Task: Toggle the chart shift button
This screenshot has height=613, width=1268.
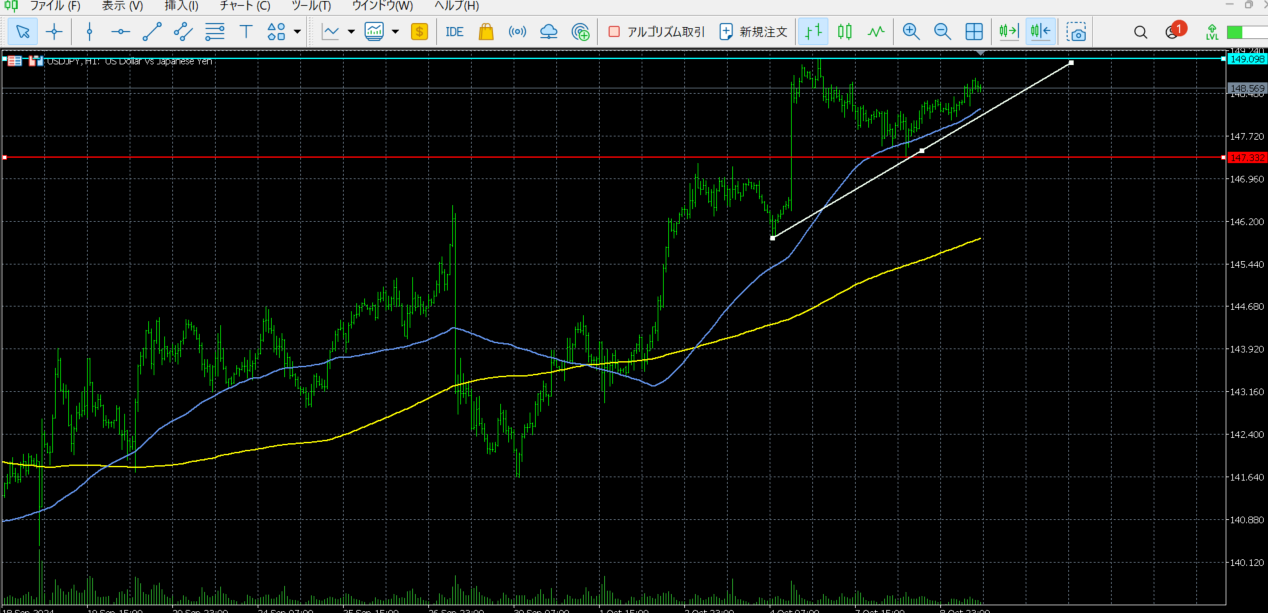Action: [1040, 31]
